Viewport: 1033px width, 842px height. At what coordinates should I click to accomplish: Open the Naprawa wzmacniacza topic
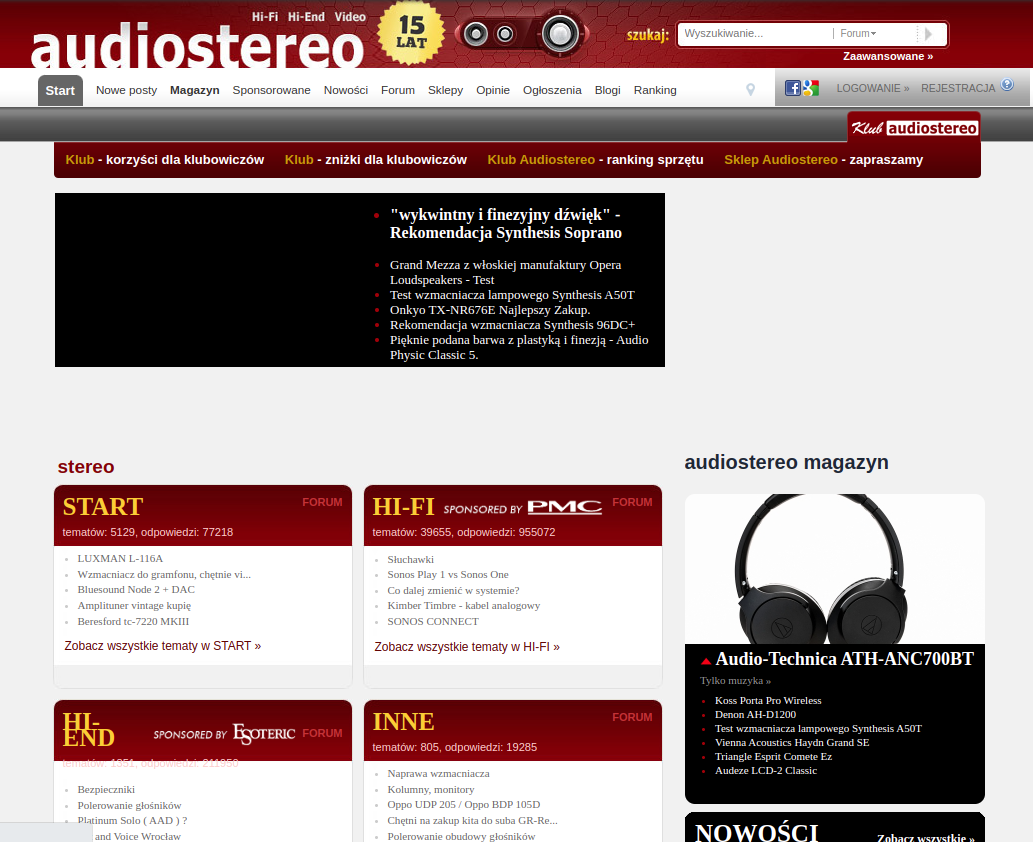click(439, 773)
